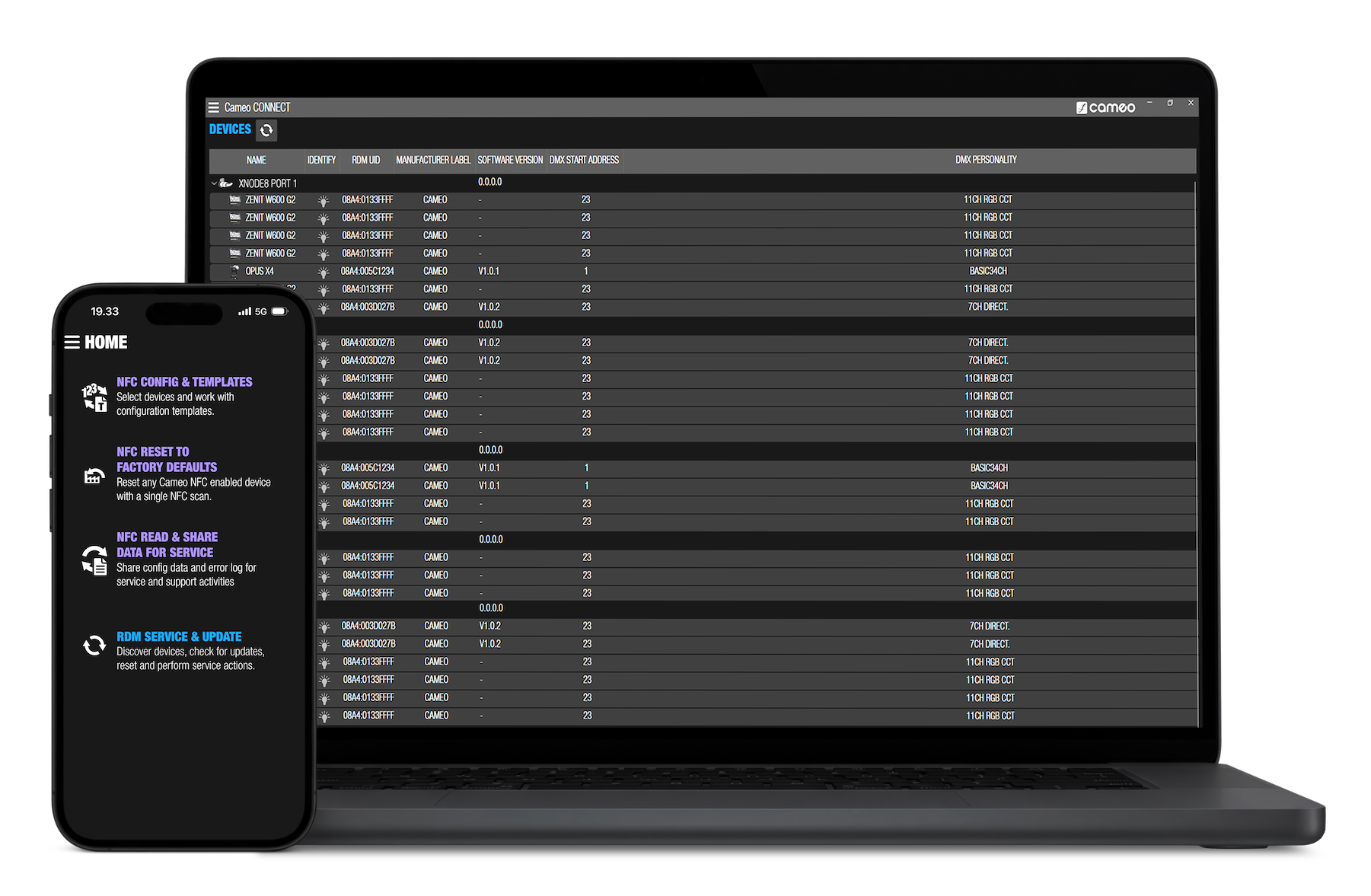Tap the NFC Config & Templates icon
The image size is (1371, 896).
94,397
